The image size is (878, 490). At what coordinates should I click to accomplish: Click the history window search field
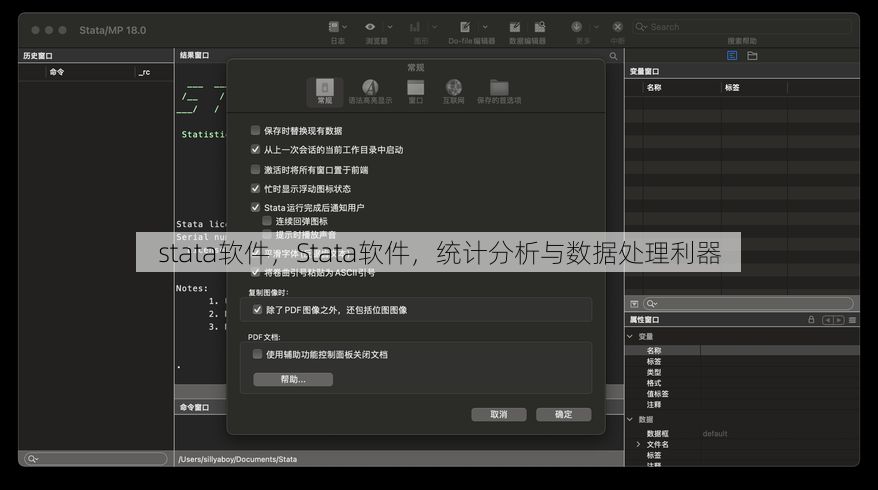point(96,459)
